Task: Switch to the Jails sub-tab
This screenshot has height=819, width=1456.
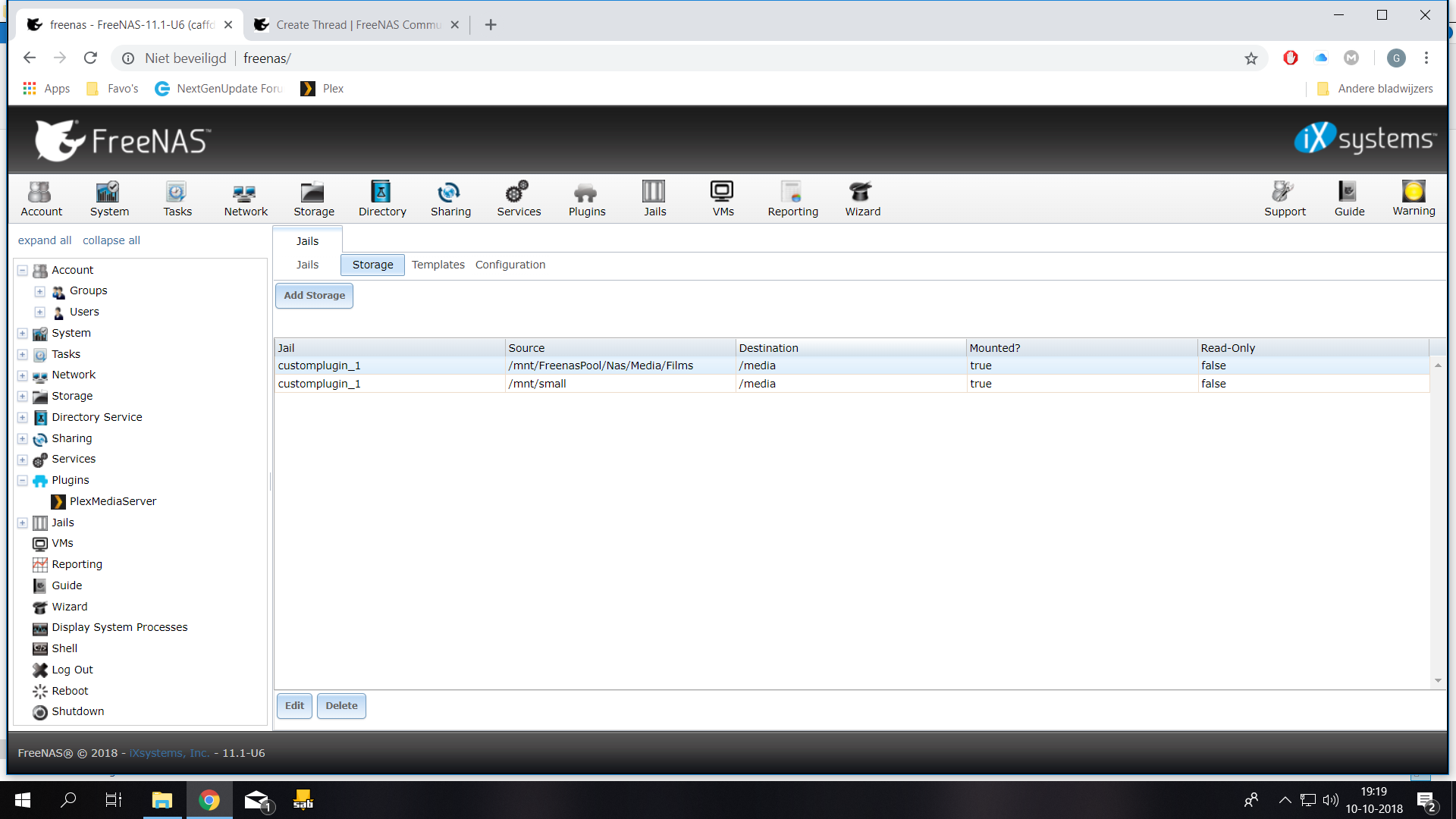Action: click(307, 265)
